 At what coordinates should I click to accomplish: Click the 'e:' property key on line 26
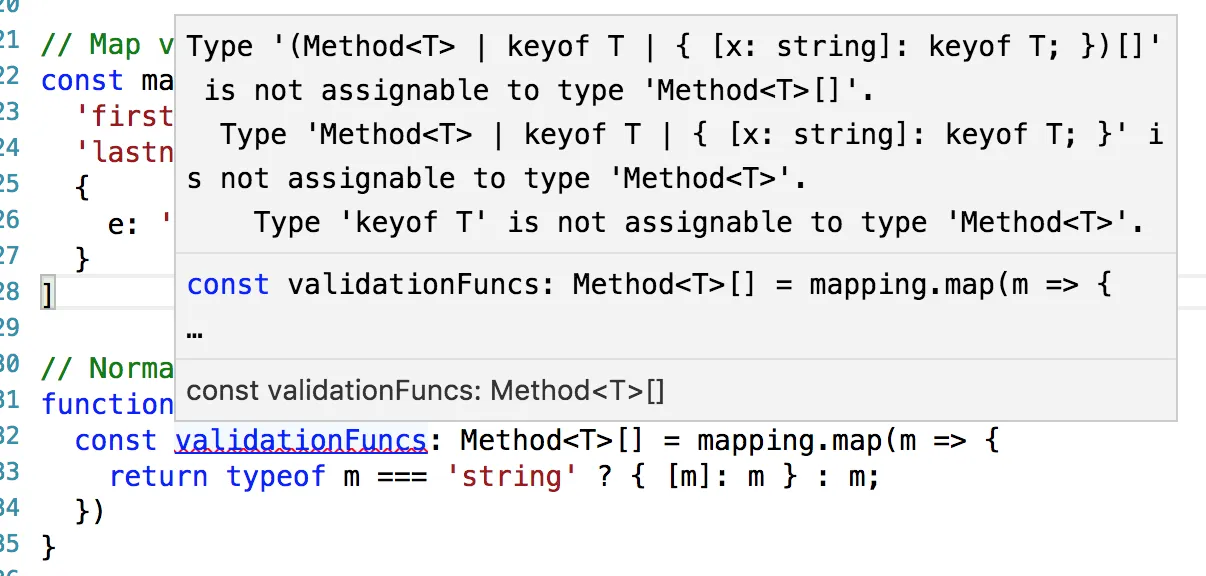click(123, 224)
